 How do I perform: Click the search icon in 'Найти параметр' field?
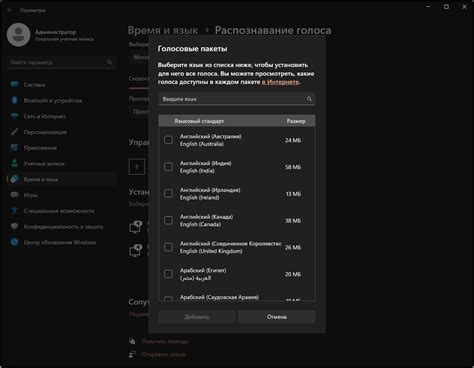pos(109,62)
